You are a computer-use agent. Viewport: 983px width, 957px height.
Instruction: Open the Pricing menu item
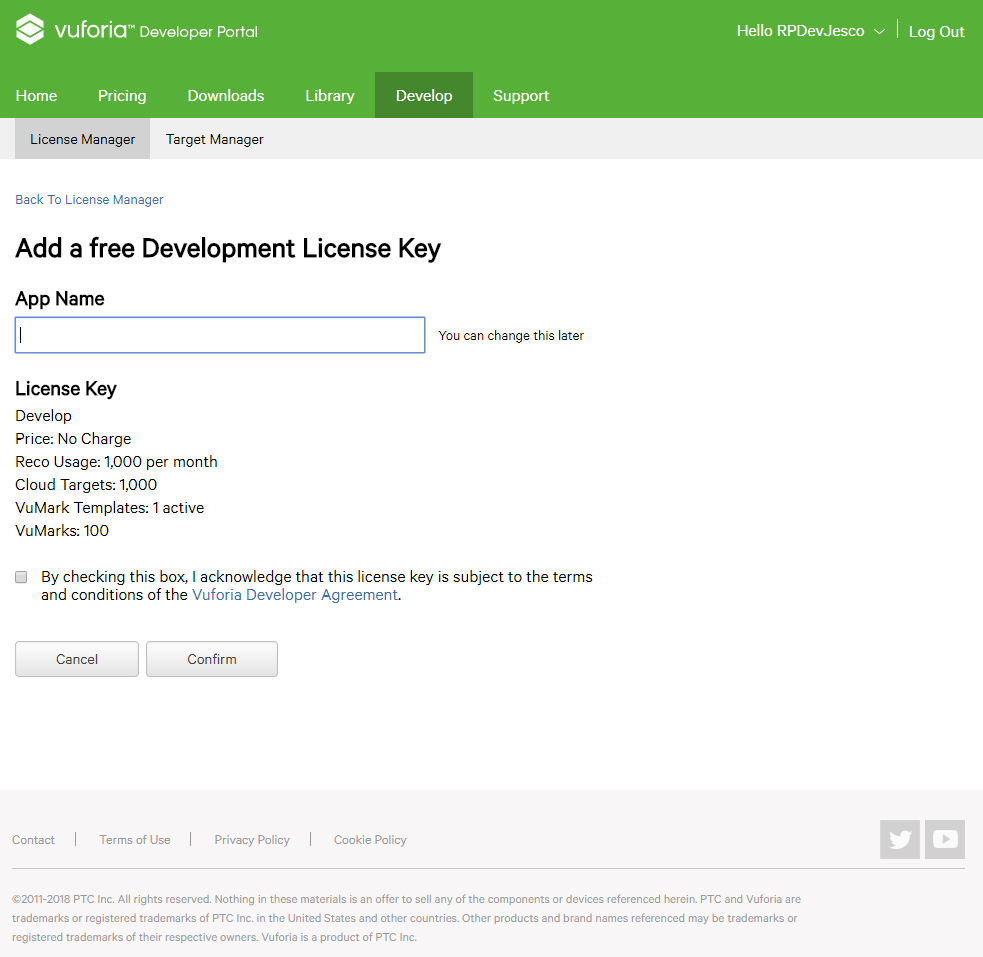122,96
